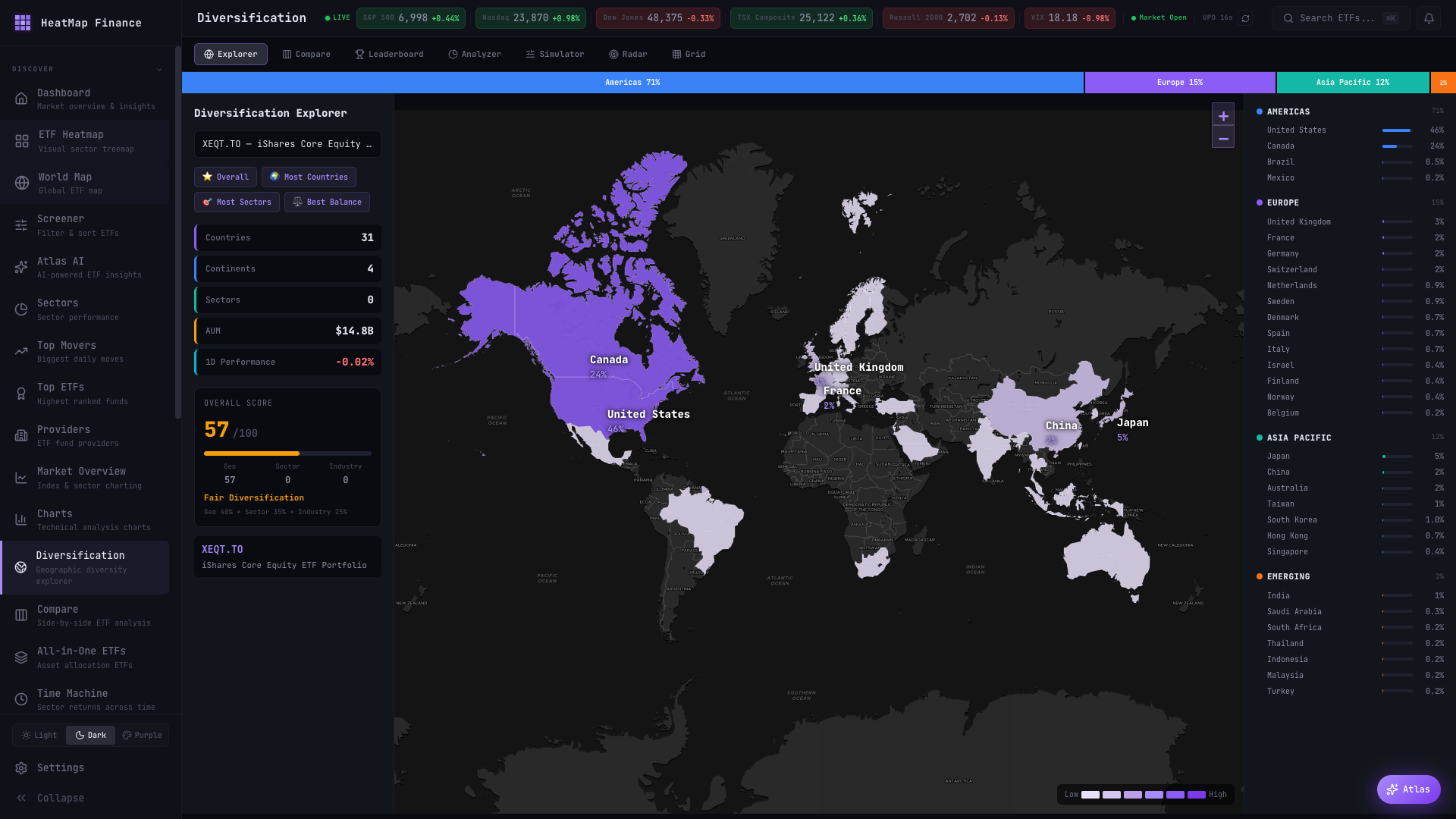
Task: Open Top ETFs award icon
Action: [x=21, y=394]
